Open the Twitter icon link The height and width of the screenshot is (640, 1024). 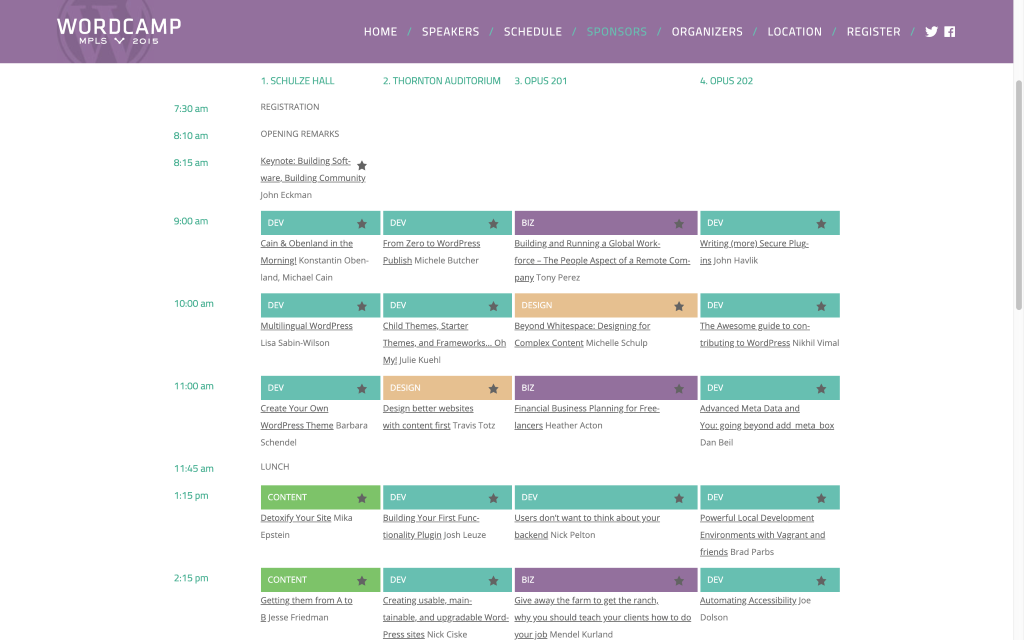[931, 32]
